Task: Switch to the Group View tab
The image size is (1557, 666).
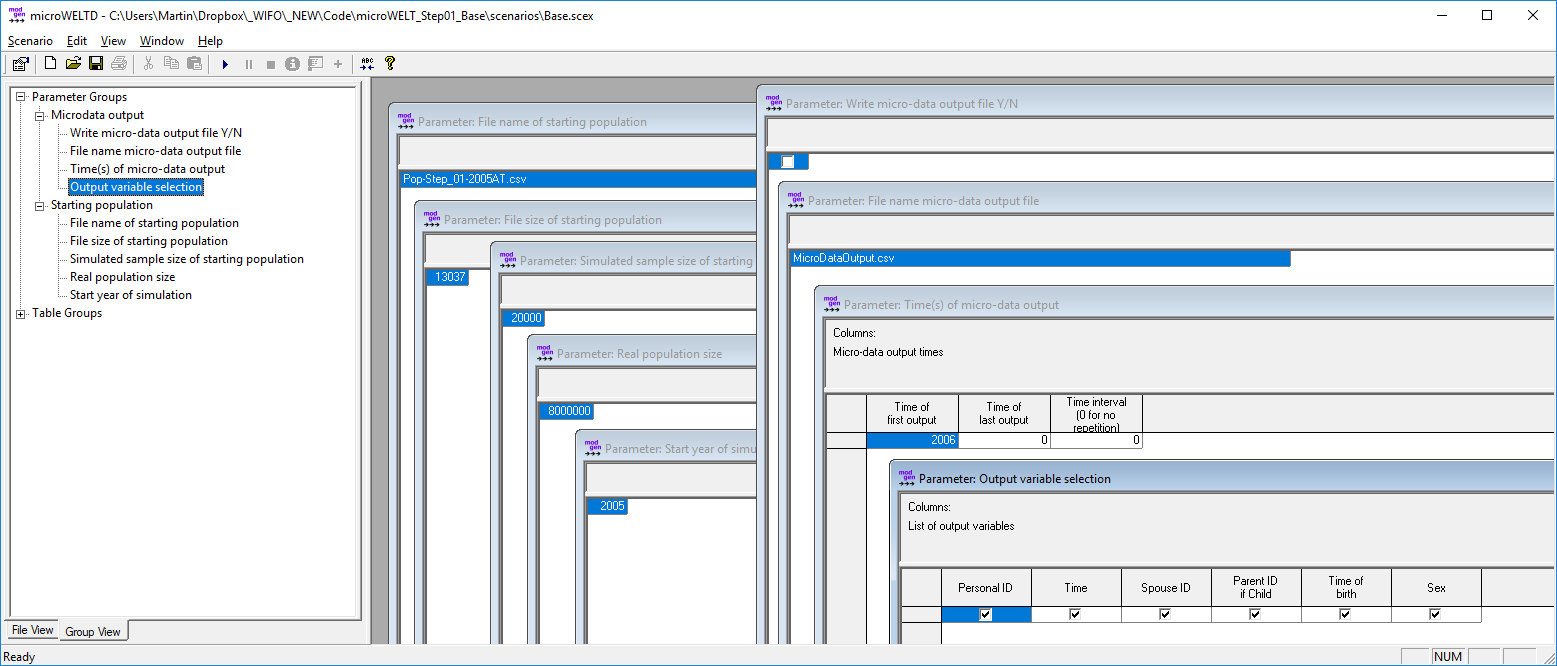Action: click(x=93, y=631)
